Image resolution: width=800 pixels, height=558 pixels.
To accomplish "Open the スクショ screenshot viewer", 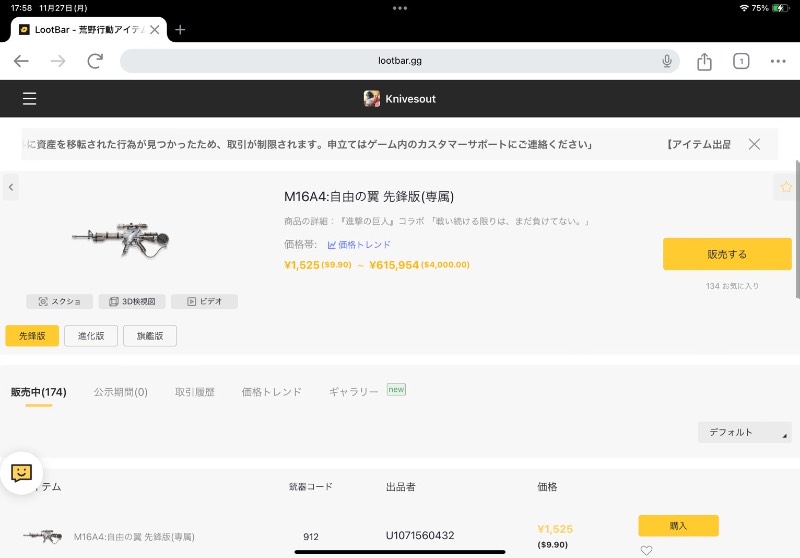I will coord(60,301).
